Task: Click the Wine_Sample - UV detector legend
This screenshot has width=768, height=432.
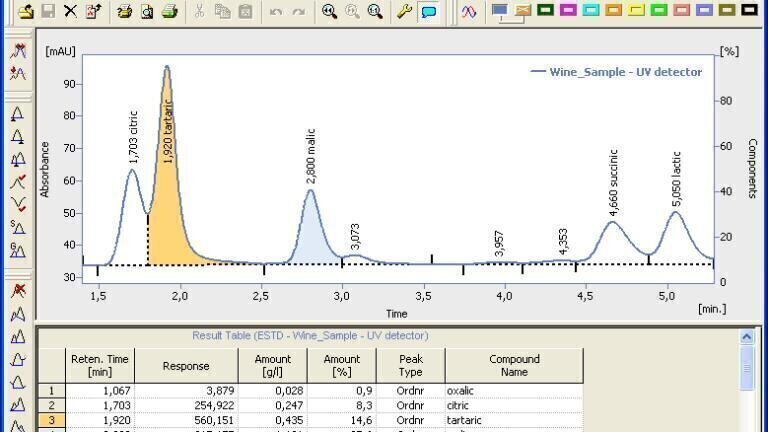Action: [616, 72]
